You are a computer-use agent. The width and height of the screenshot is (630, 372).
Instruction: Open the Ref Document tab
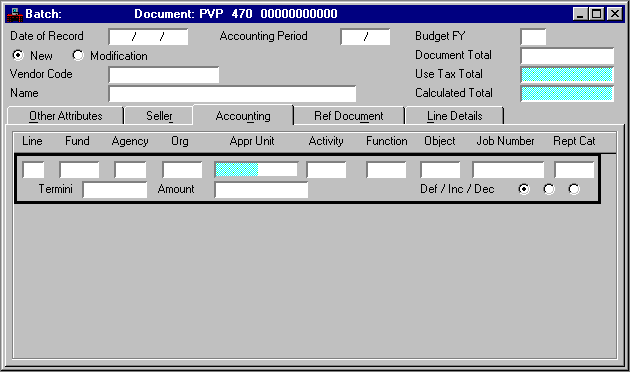[x=349, y=116]
